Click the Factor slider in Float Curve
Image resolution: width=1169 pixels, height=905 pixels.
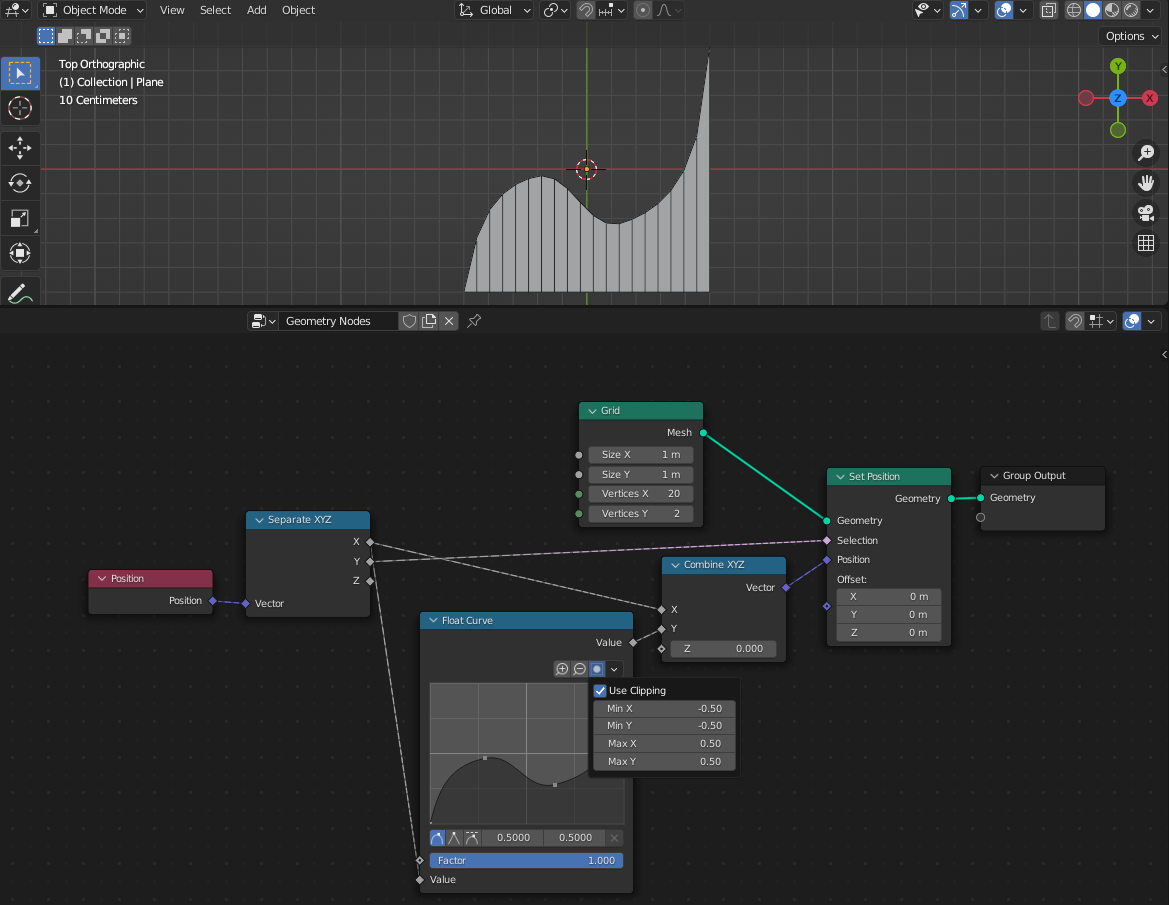point(526,860)
